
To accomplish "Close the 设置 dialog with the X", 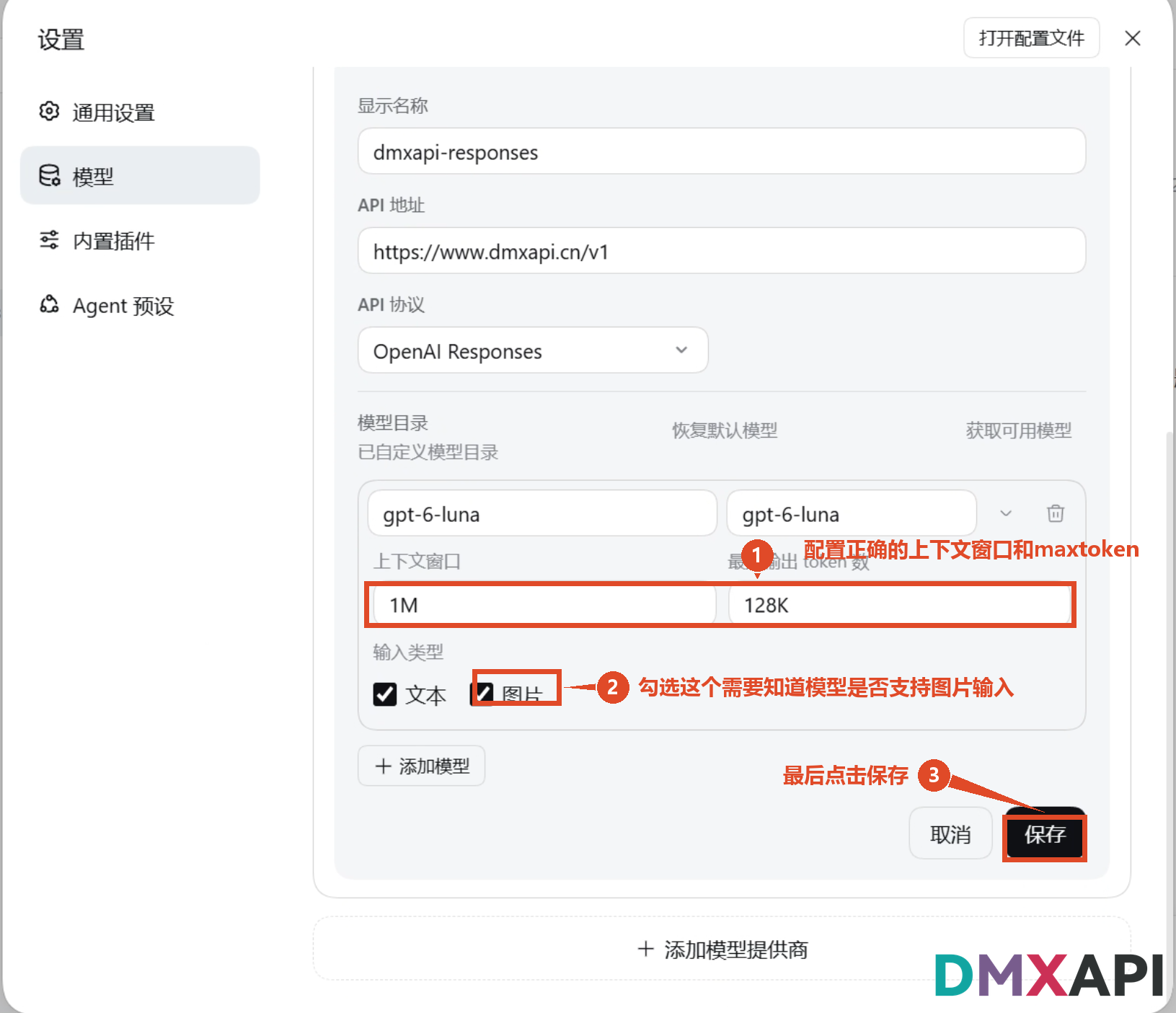I will 1133,38.
